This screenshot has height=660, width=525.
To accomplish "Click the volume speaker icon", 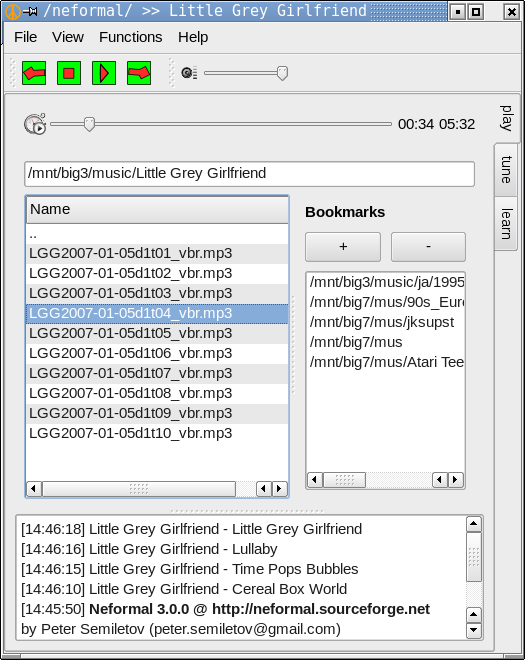I will pos(189,73).
